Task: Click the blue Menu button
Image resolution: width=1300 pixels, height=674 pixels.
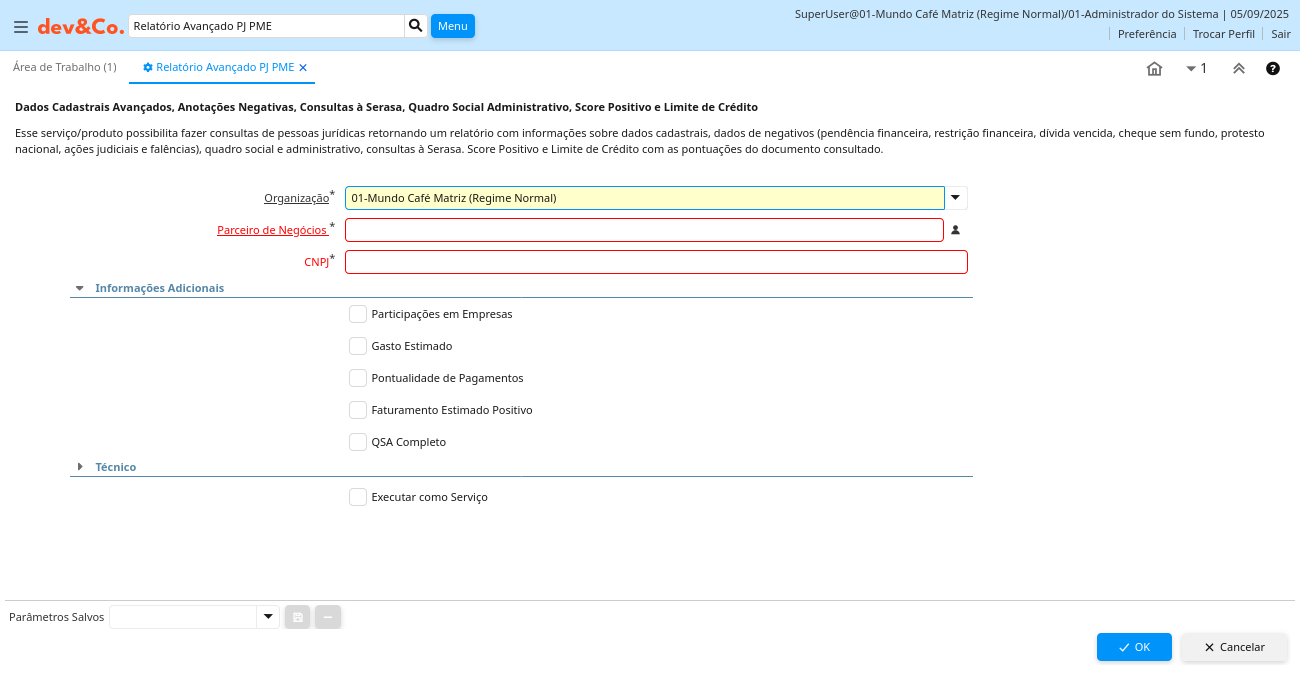Action: [x=453, y=26]
